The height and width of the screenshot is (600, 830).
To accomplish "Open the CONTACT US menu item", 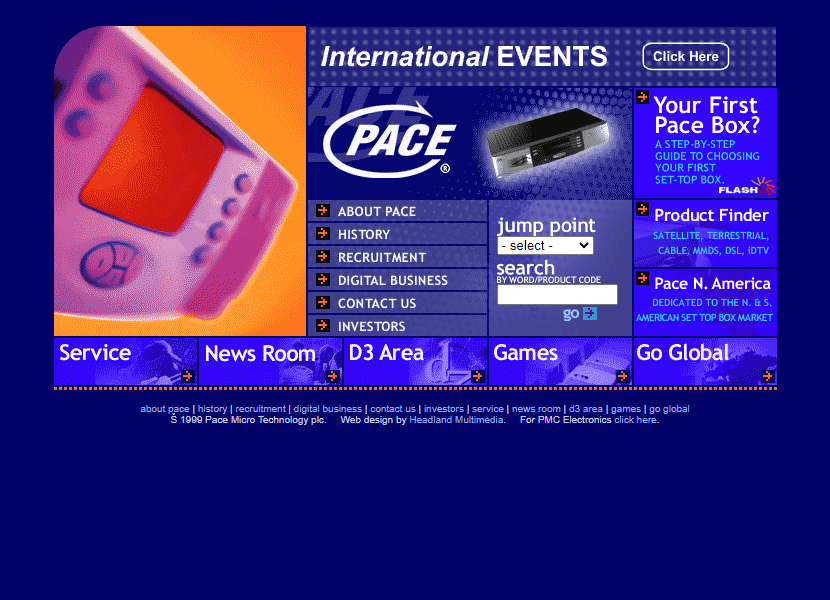I will [398, 303].
